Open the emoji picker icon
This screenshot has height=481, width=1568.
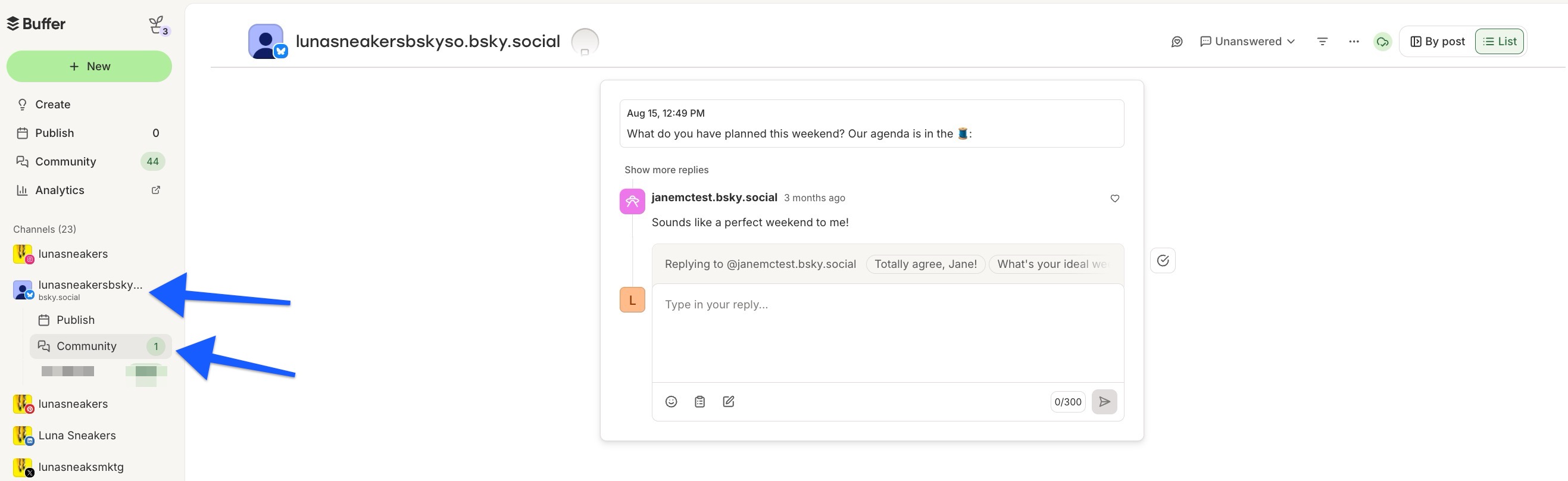tap(671, 402)
